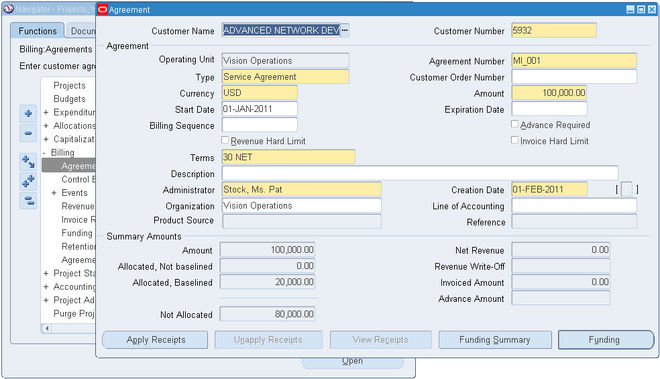Click the Type field Service Agreement
Viewport: 660px width, 379px height.
click(285, 77)
